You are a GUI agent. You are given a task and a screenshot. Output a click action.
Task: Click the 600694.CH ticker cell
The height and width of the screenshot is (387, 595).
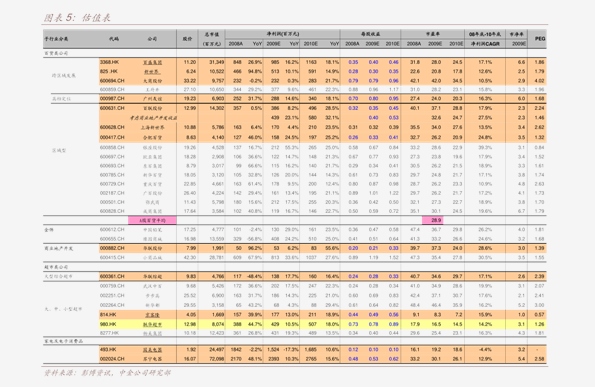112,80
